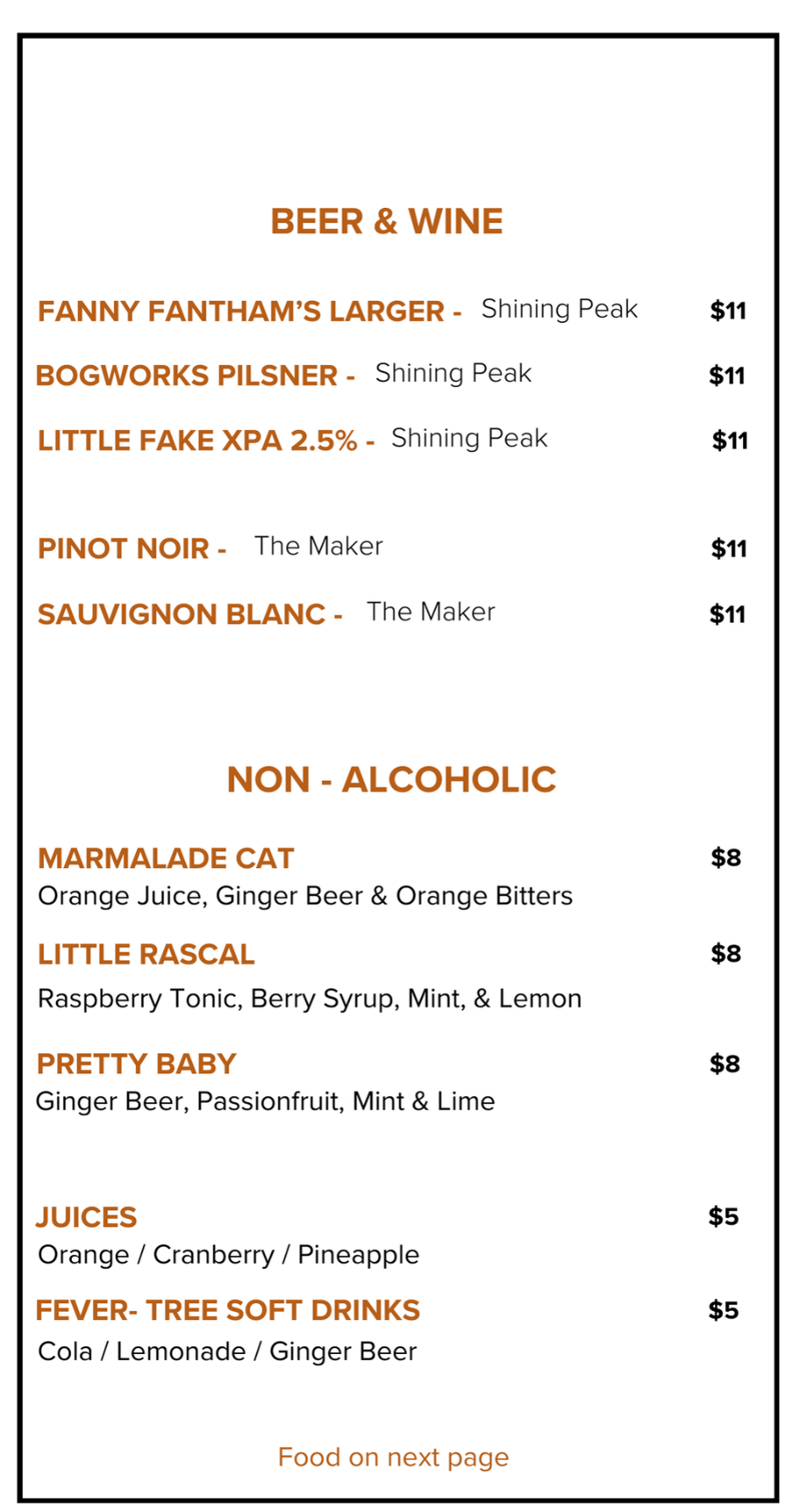Pick the Pretty Baby drink
Image resolution: width=792 pixels, height=1512 pixels.
tap(136, 1063)
